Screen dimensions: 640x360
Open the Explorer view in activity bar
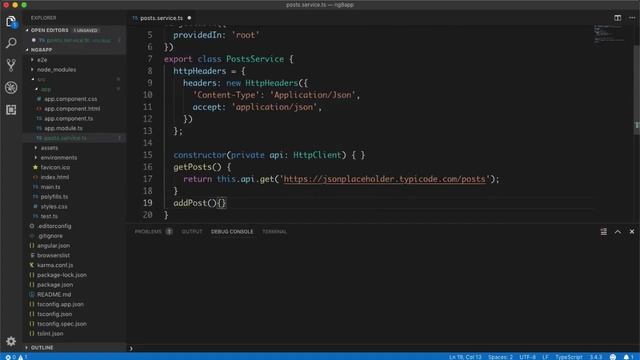coord(11,22)
